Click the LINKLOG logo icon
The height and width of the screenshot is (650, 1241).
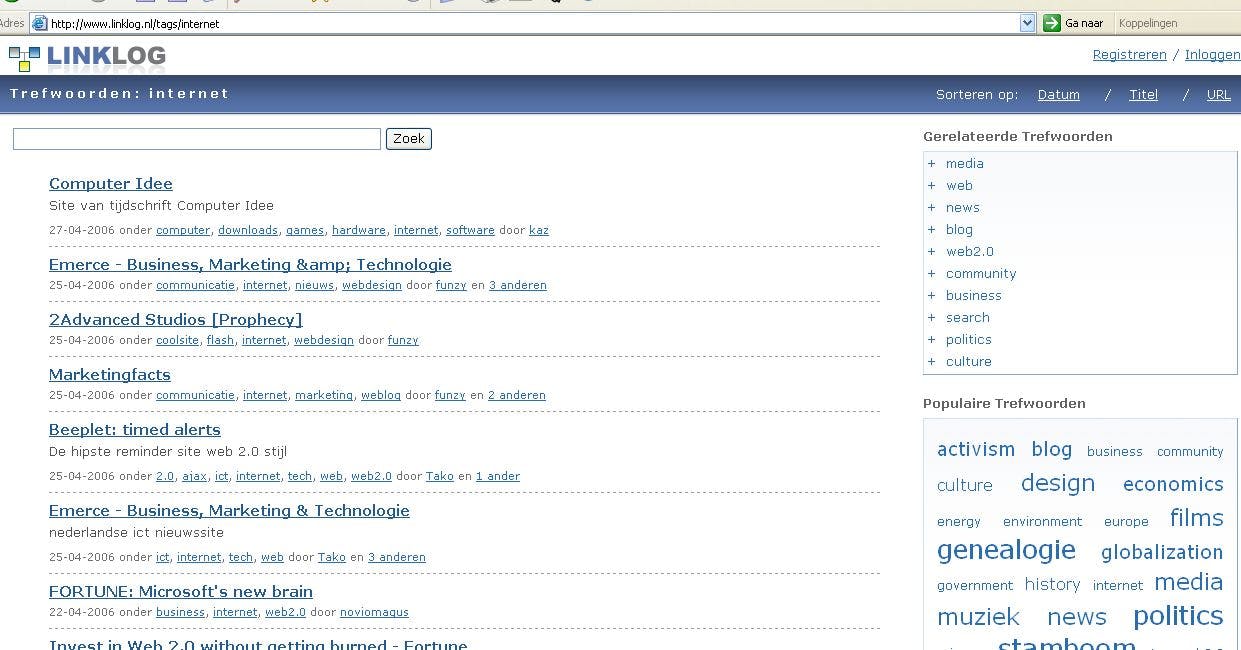(x=24, y=57)
